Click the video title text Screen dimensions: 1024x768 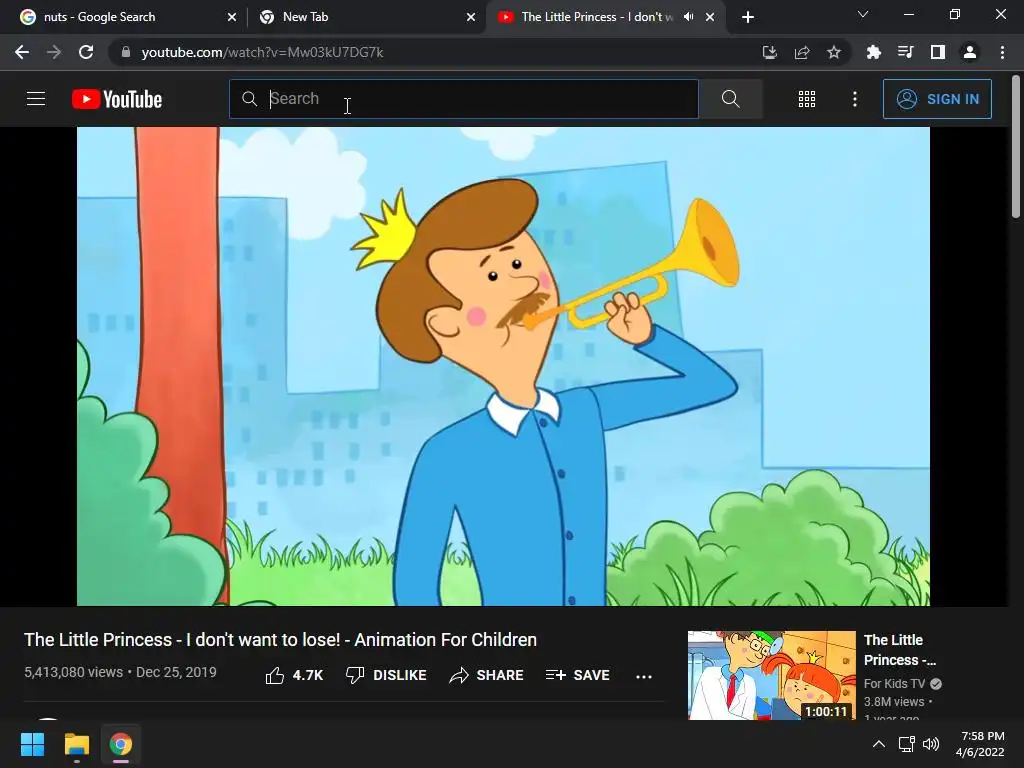[280, 639]
